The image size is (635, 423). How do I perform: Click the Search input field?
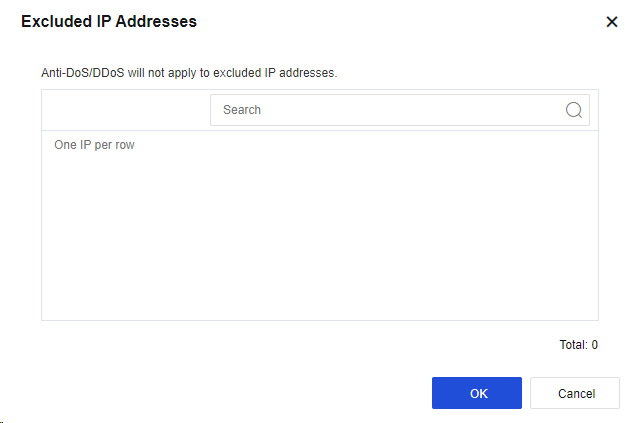[x=390, y=110]
